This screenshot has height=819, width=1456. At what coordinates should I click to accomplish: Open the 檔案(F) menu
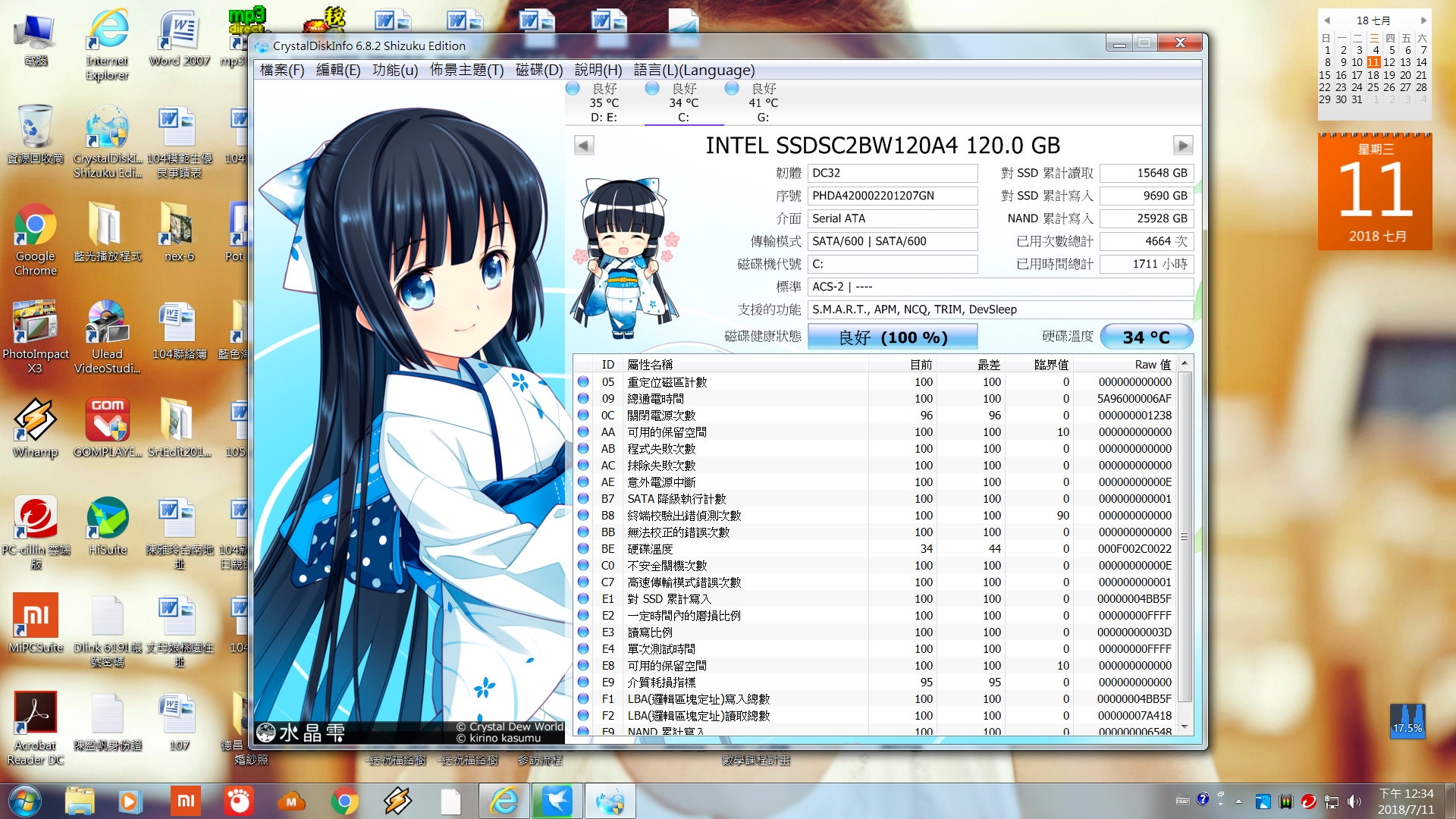point(281,70)
